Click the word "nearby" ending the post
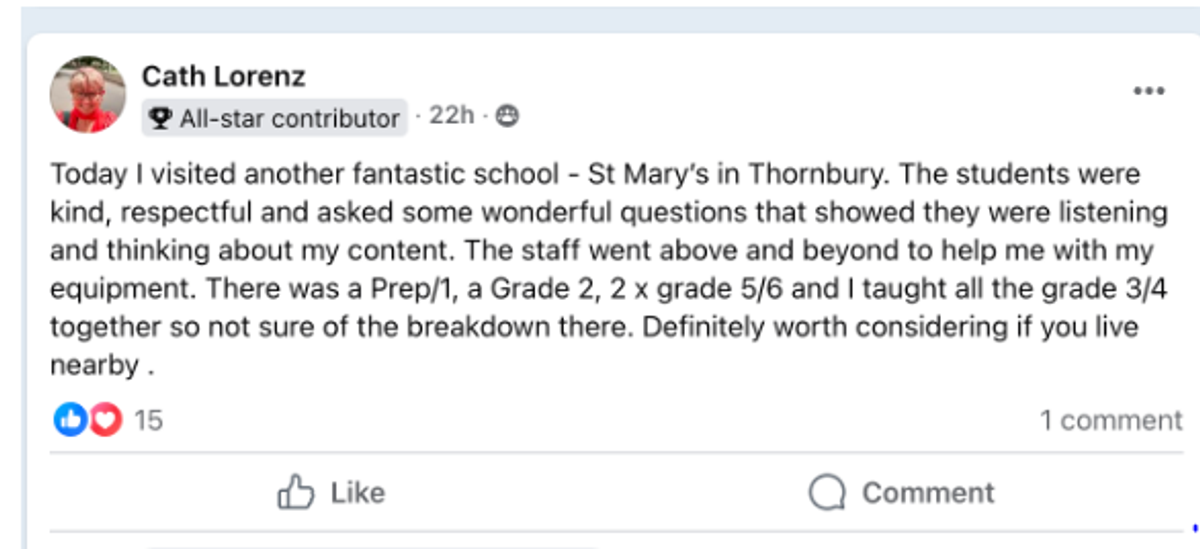1200x549 pixels. click(94, 366)
